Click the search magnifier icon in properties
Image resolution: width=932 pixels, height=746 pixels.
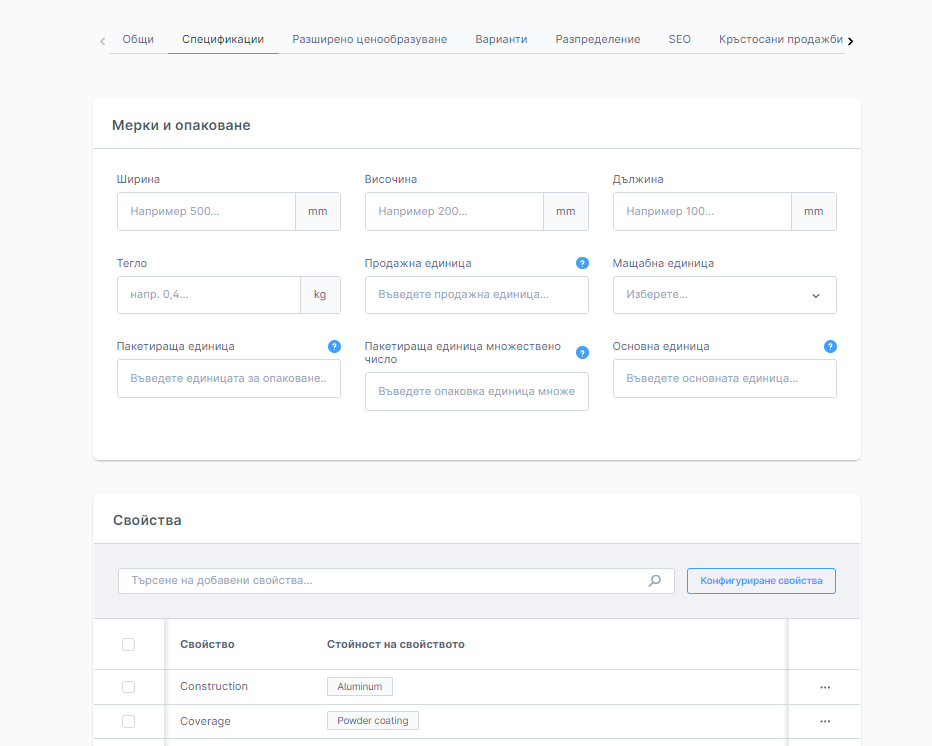pyautogui.click(x=655, y=580)
